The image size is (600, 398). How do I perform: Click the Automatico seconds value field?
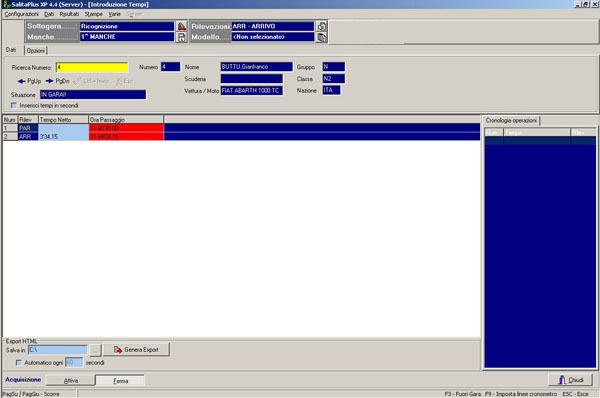[x=74, y=362]
